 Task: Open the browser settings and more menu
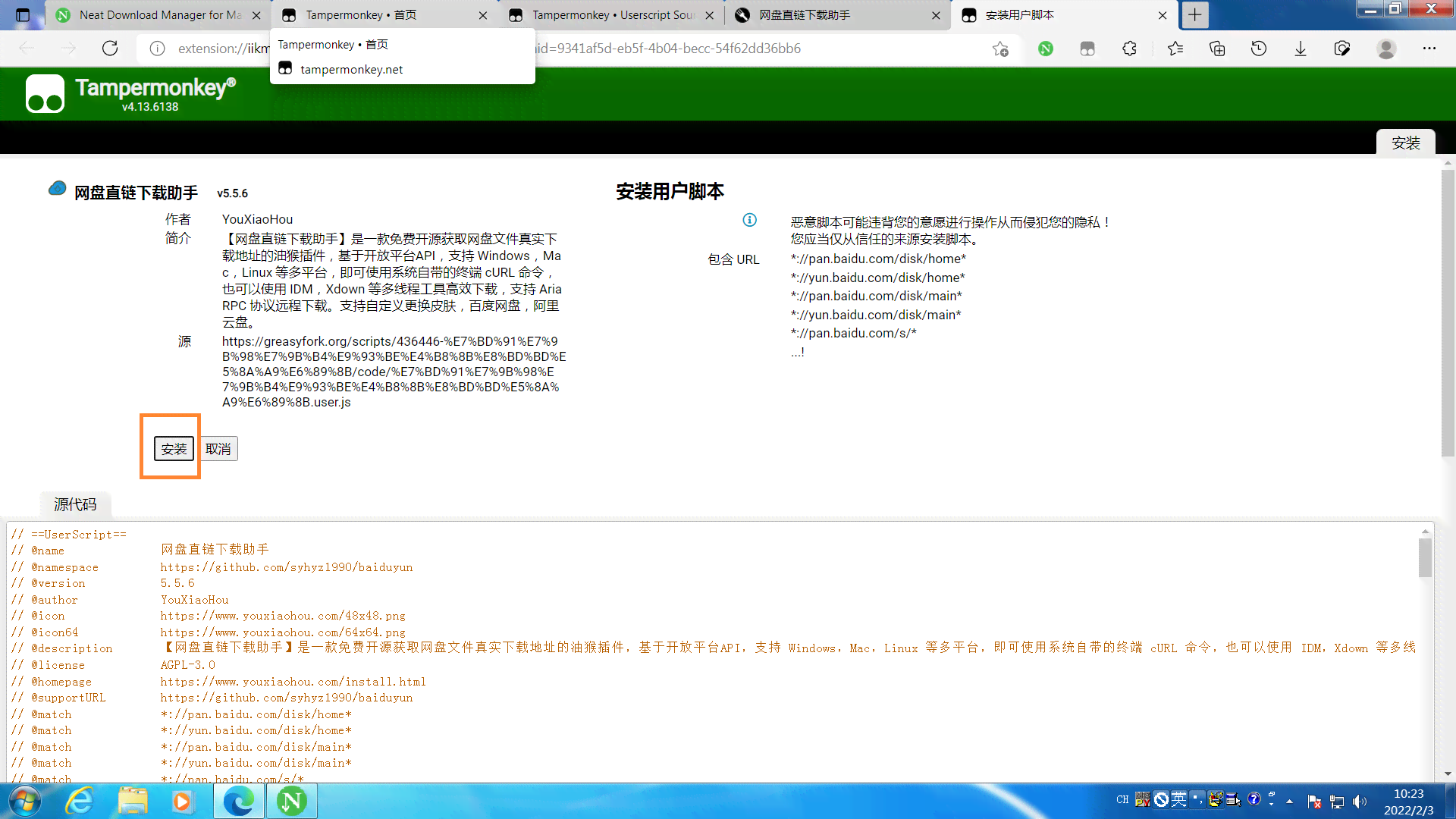1429,49
